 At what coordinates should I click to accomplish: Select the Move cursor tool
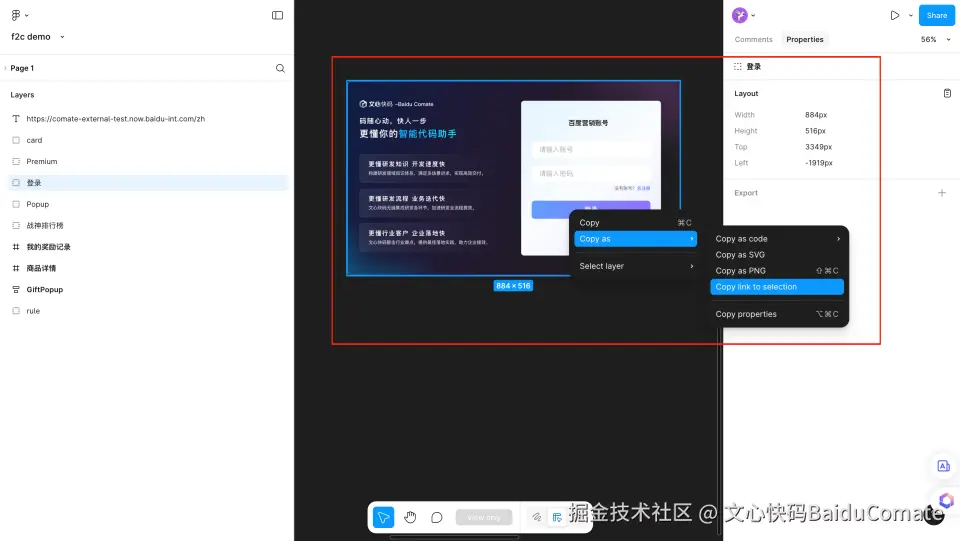click(383, 518)
